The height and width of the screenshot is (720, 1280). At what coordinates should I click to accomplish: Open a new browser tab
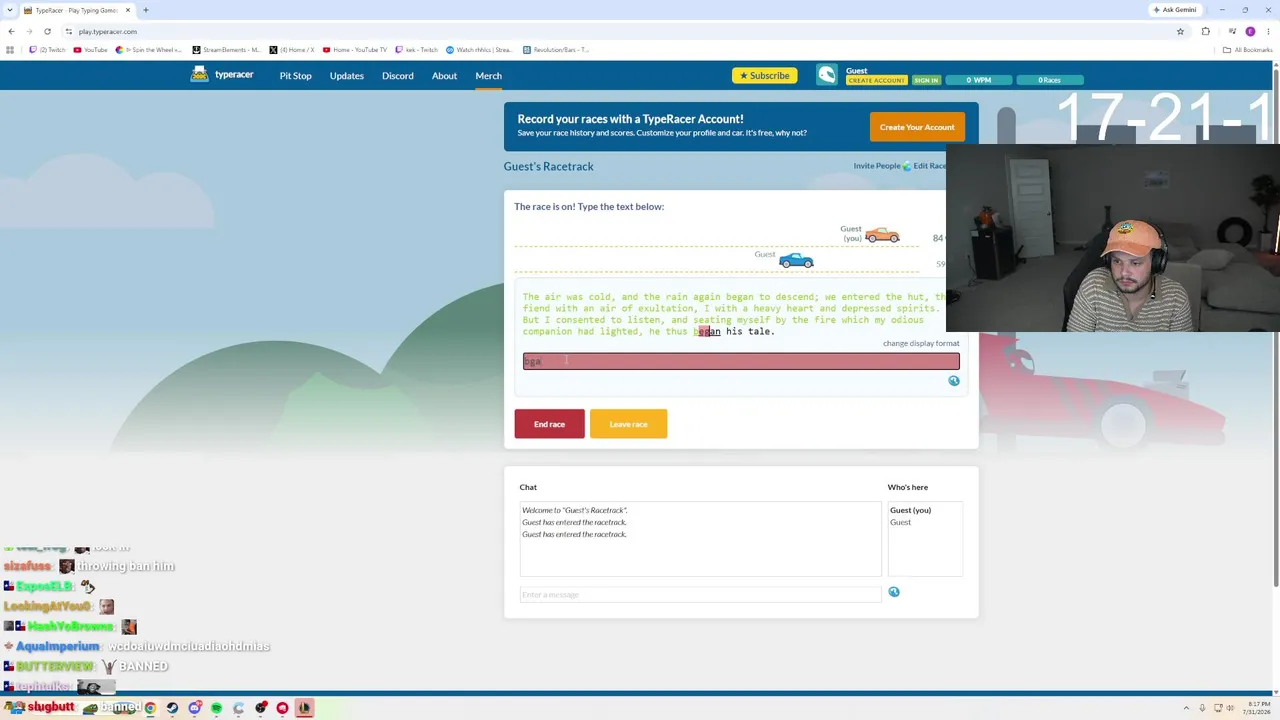pyautogui.click(x=146, y=10)
